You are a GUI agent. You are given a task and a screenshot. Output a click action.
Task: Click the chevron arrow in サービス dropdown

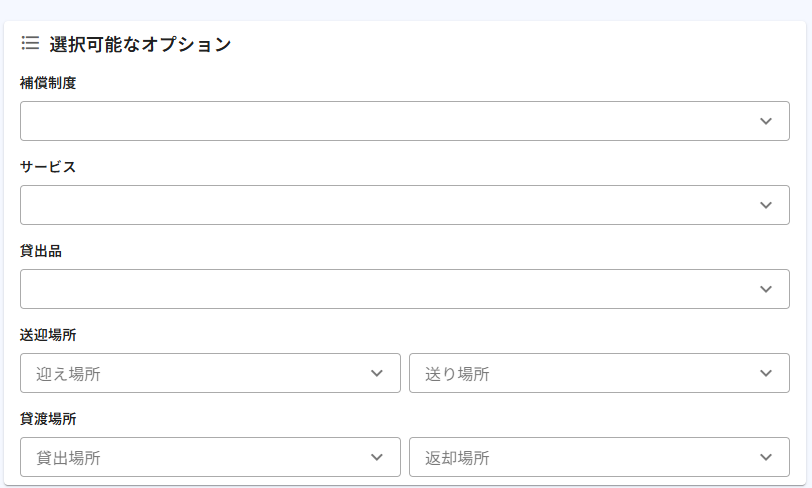click(x=766, y=205)
